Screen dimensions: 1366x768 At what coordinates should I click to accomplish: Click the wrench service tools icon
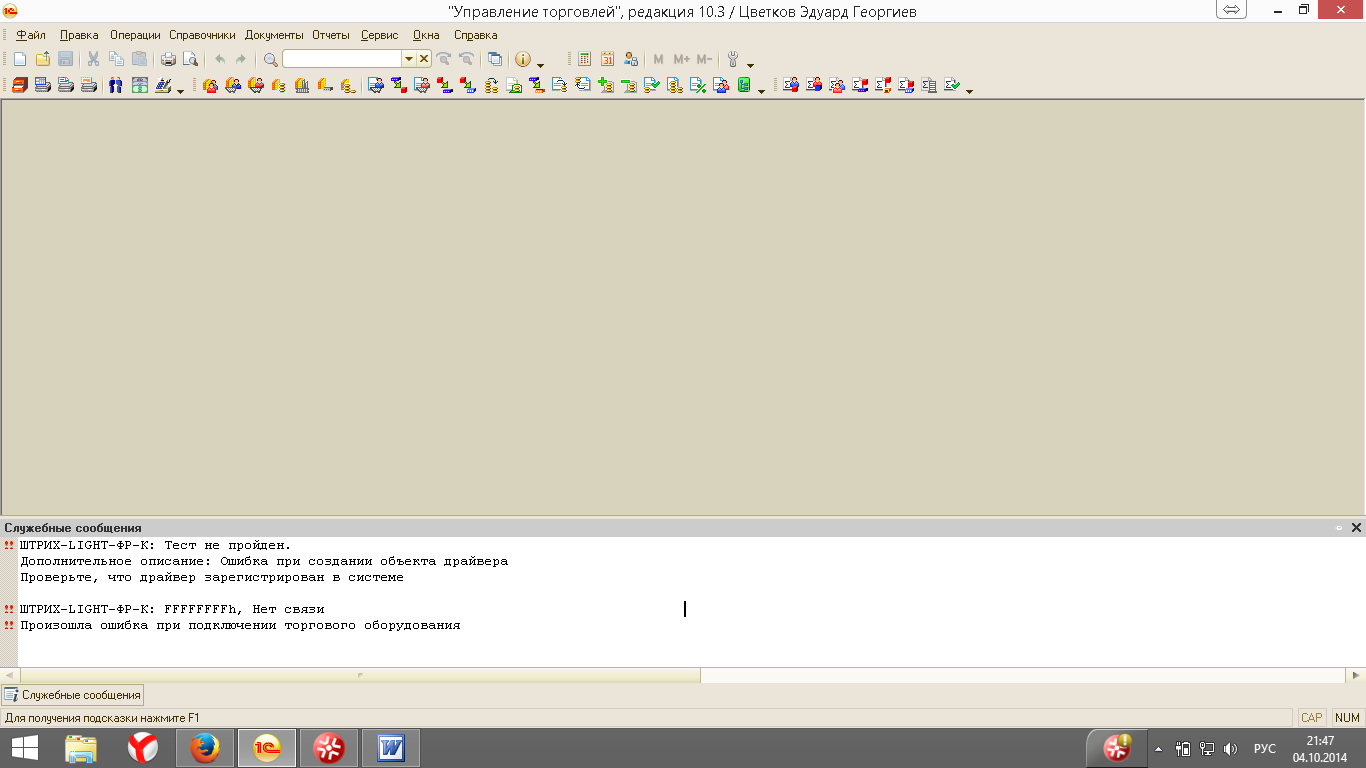click(x=733, y=59)
